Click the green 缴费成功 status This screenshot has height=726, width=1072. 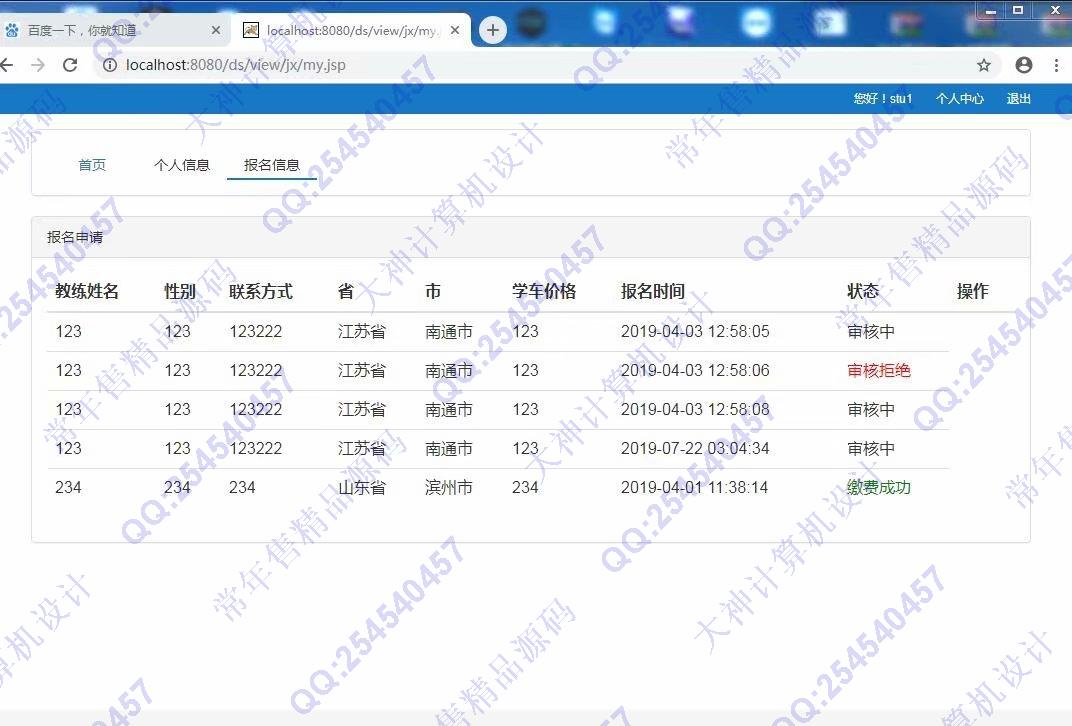(x=879, y=487)
